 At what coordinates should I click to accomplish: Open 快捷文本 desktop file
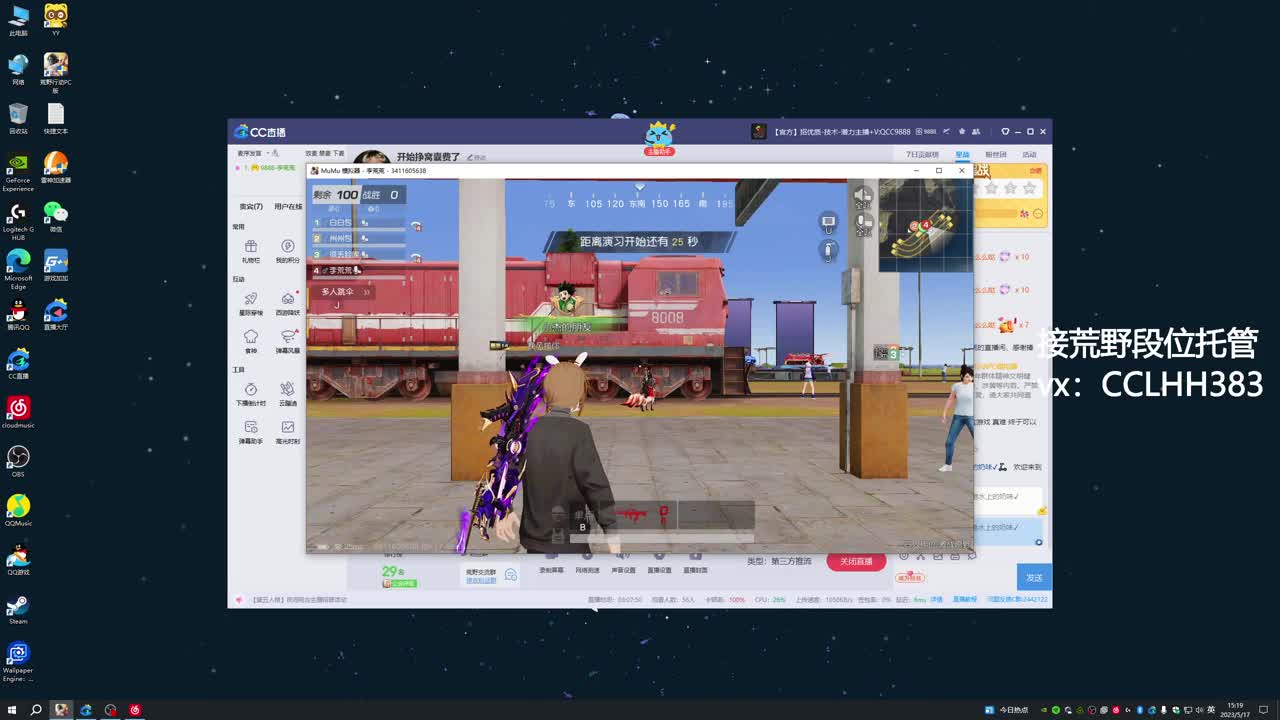(56, 118)
